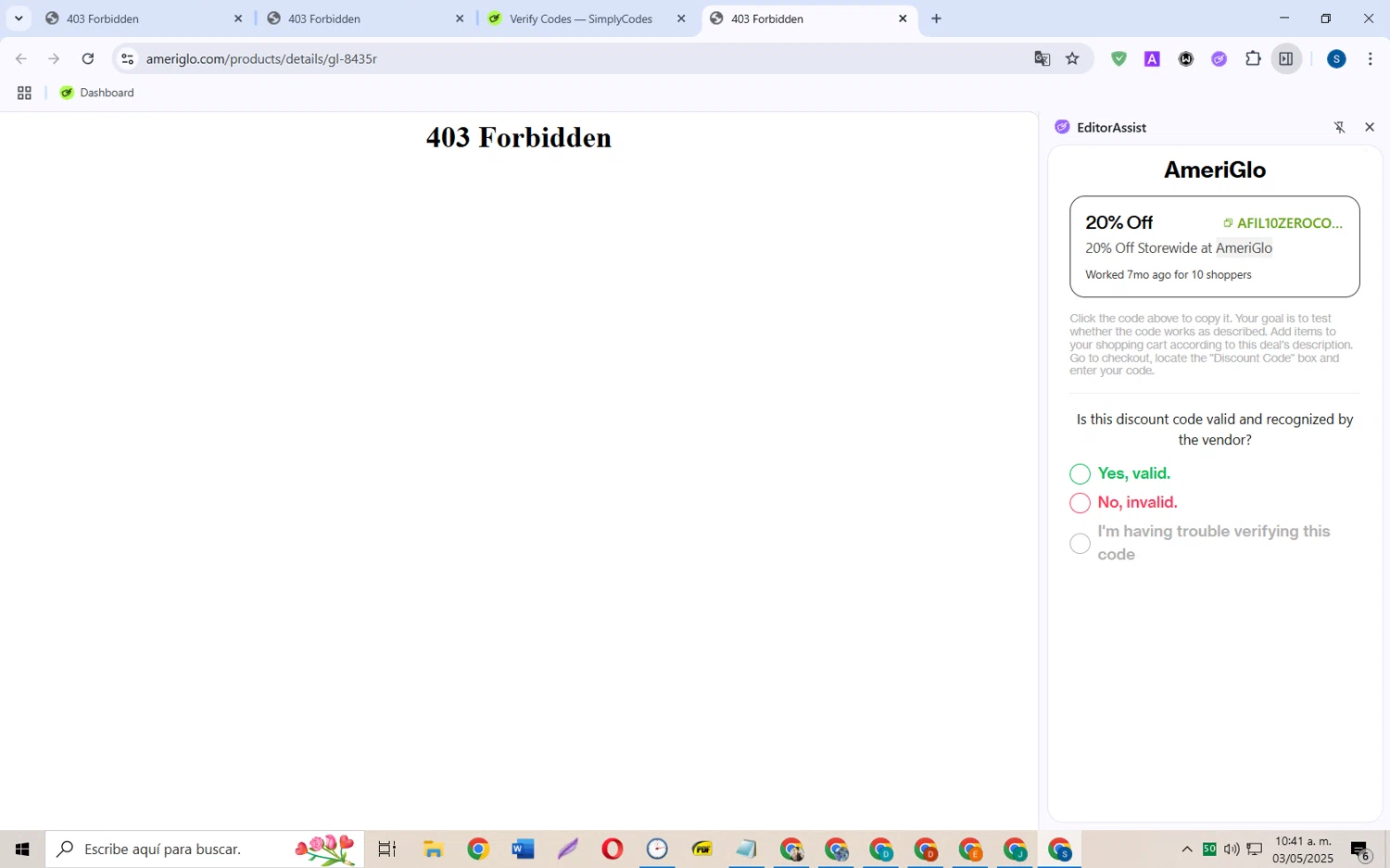
Task: Switch to Chrome window with S profile badge
Action: (1059, 849)
